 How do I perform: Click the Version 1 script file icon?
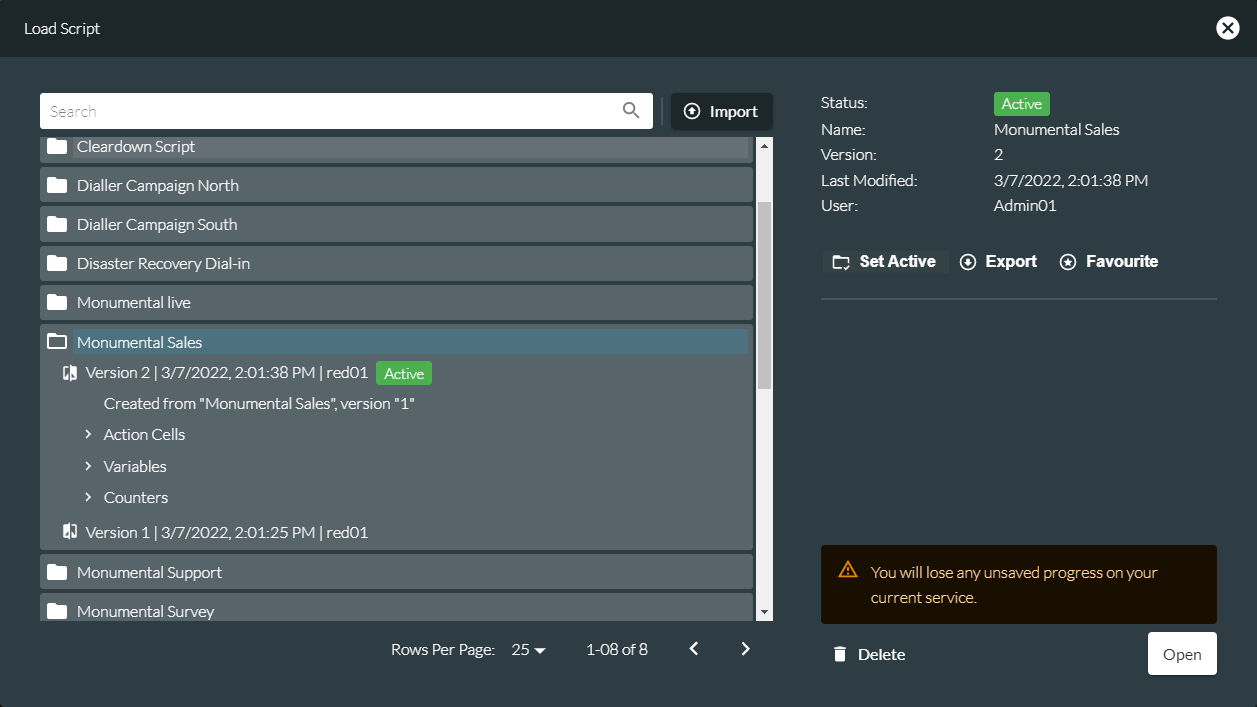[70, 532]
